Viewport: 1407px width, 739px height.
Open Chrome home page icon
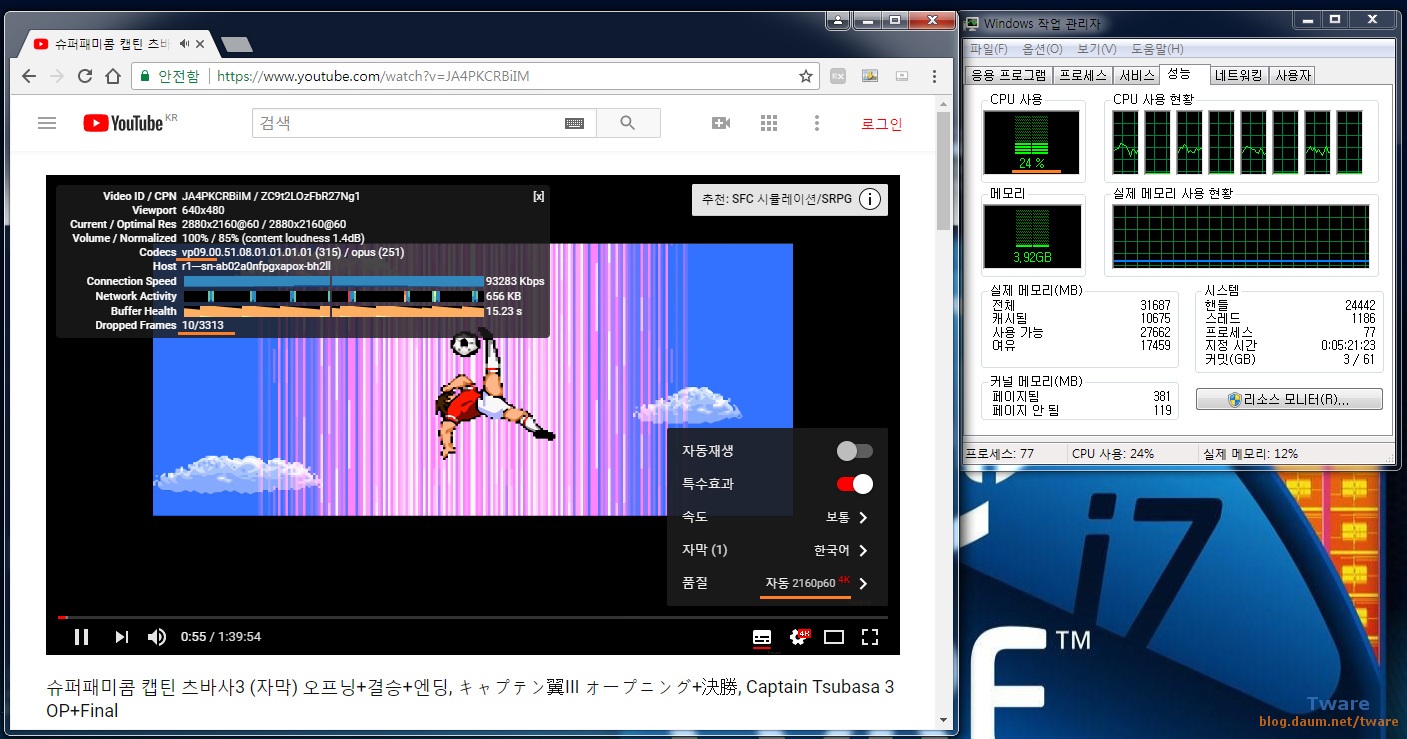coord(113,76)
